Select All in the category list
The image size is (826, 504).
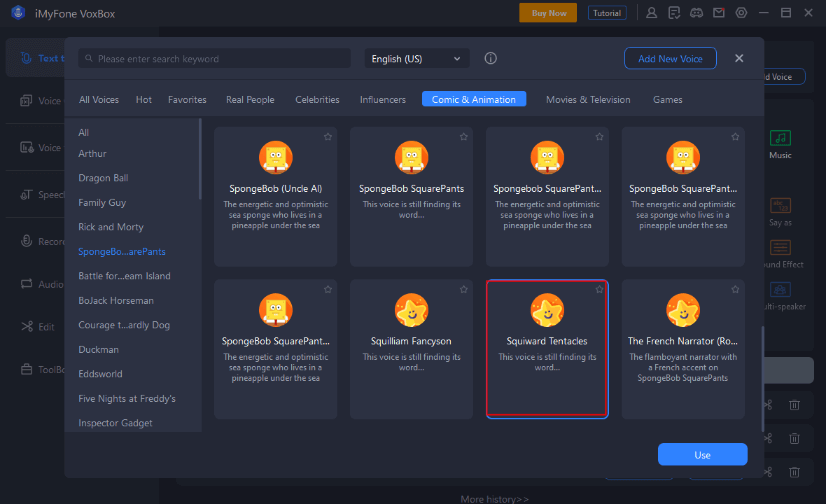pyautogui.click(x=84, y=133)
